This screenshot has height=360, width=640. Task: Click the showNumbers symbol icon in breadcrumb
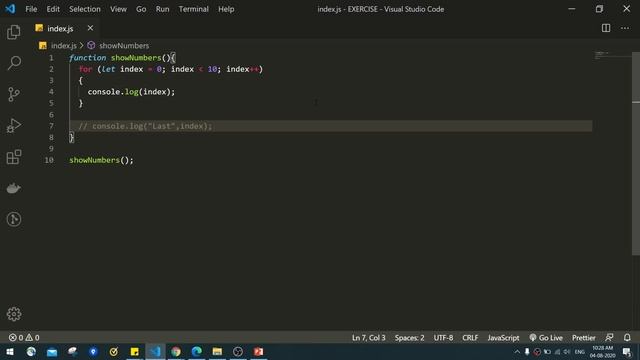pos(91,45)
